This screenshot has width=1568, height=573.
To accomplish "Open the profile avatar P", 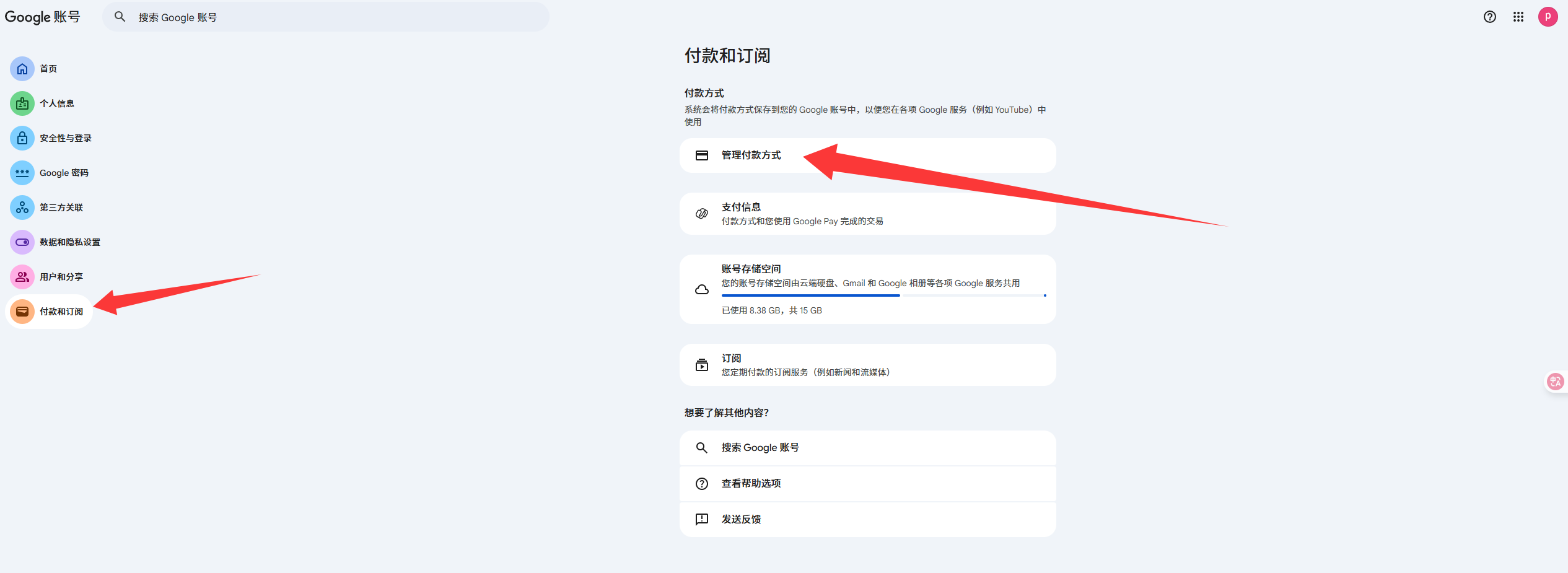I will pos(1548,17).
